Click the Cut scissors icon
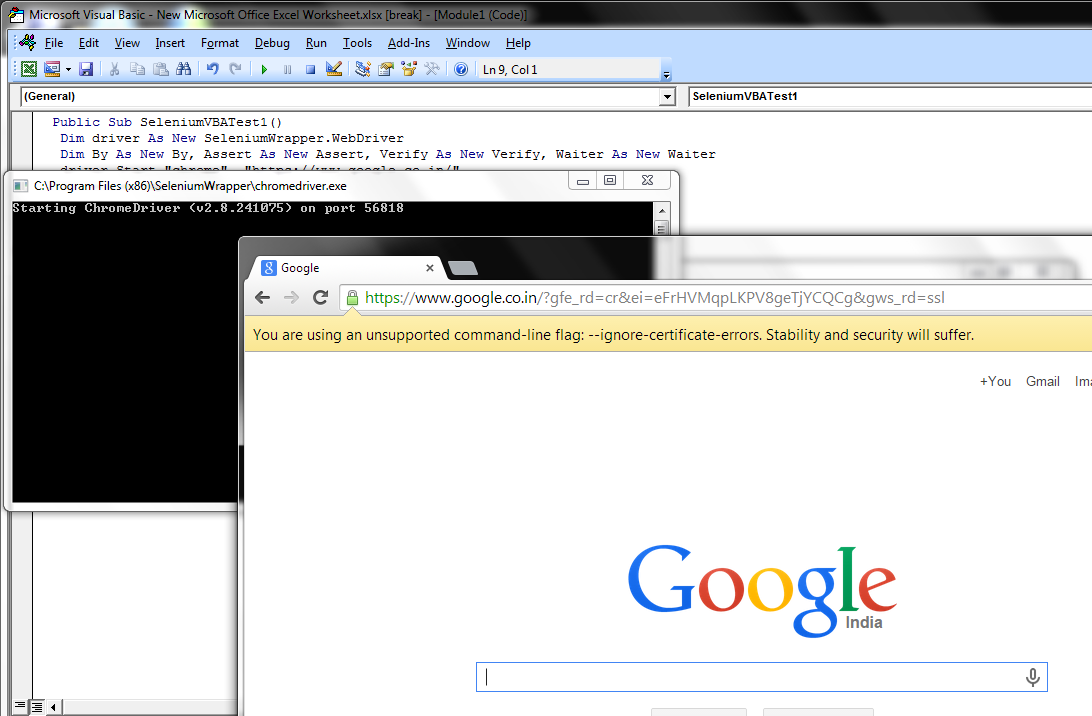The image size is (1092, 716). click(114, 69)
